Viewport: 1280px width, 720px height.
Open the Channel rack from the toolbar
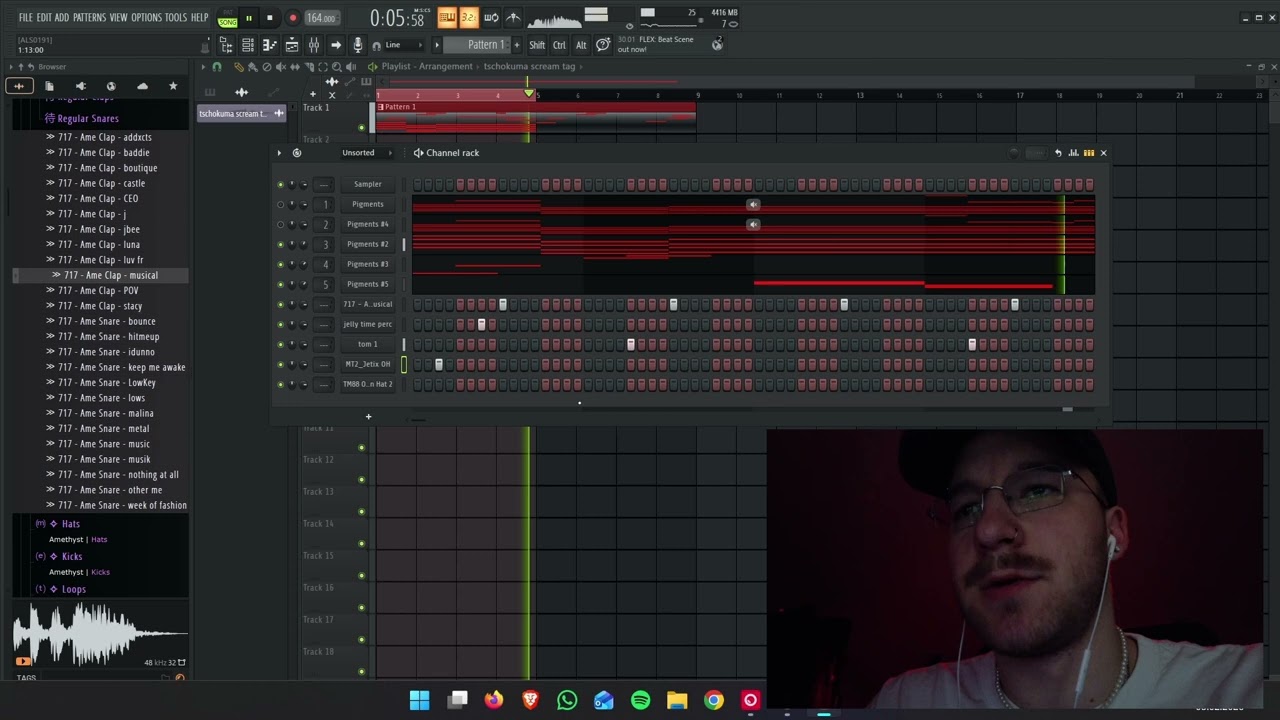pos(248,45)
